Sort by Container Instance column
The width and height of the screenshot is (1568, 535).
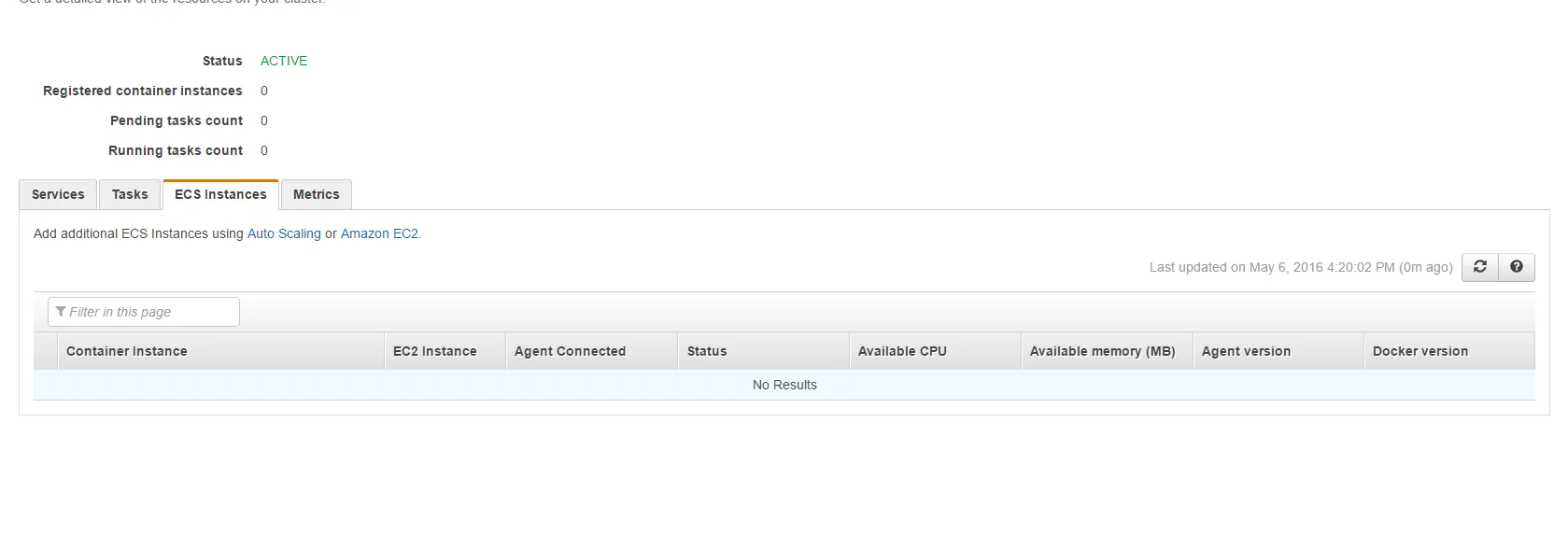tap(127, 351)
